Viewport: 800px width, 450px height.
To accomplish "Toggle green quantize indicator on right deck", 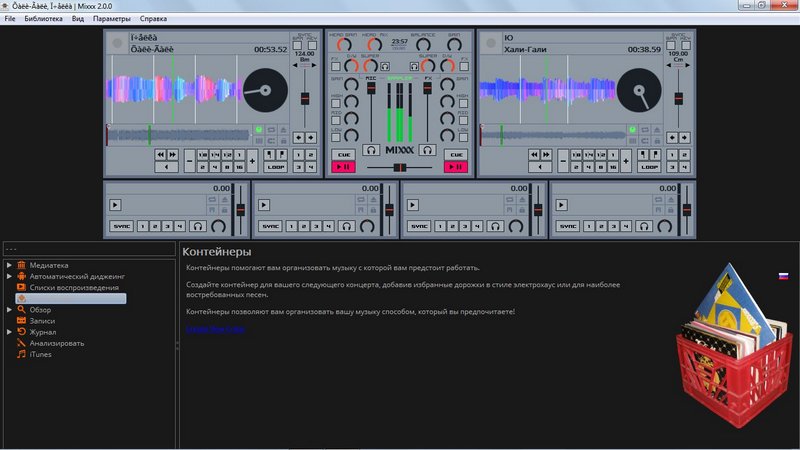I will [633, 130].
